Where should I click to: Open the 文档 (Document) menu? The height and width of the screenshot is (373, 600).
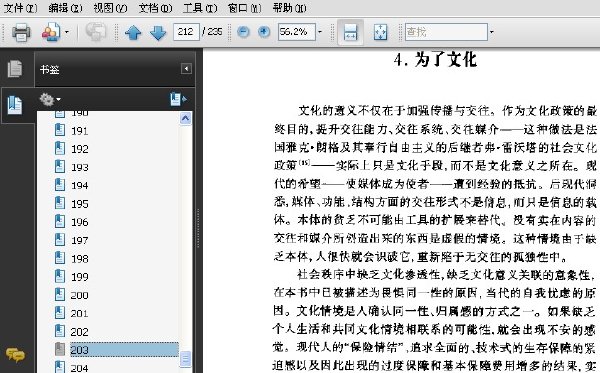click(x=155, y=8)
